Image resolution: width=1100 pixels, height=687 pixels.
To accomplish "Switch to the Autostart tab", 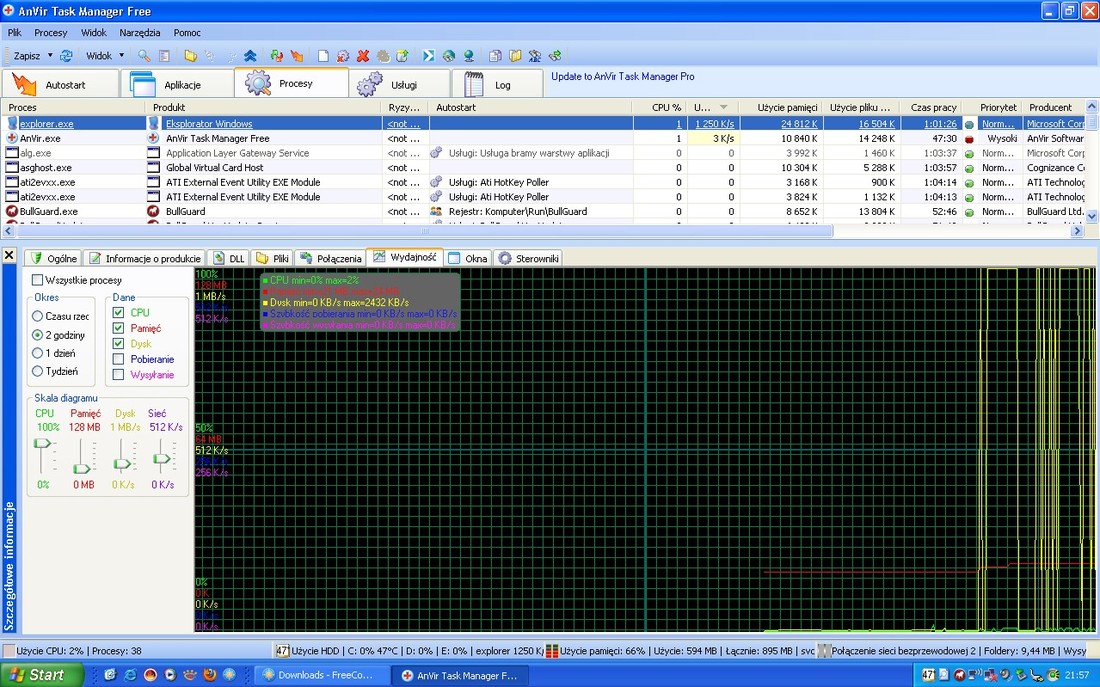I will coord(60,84).
